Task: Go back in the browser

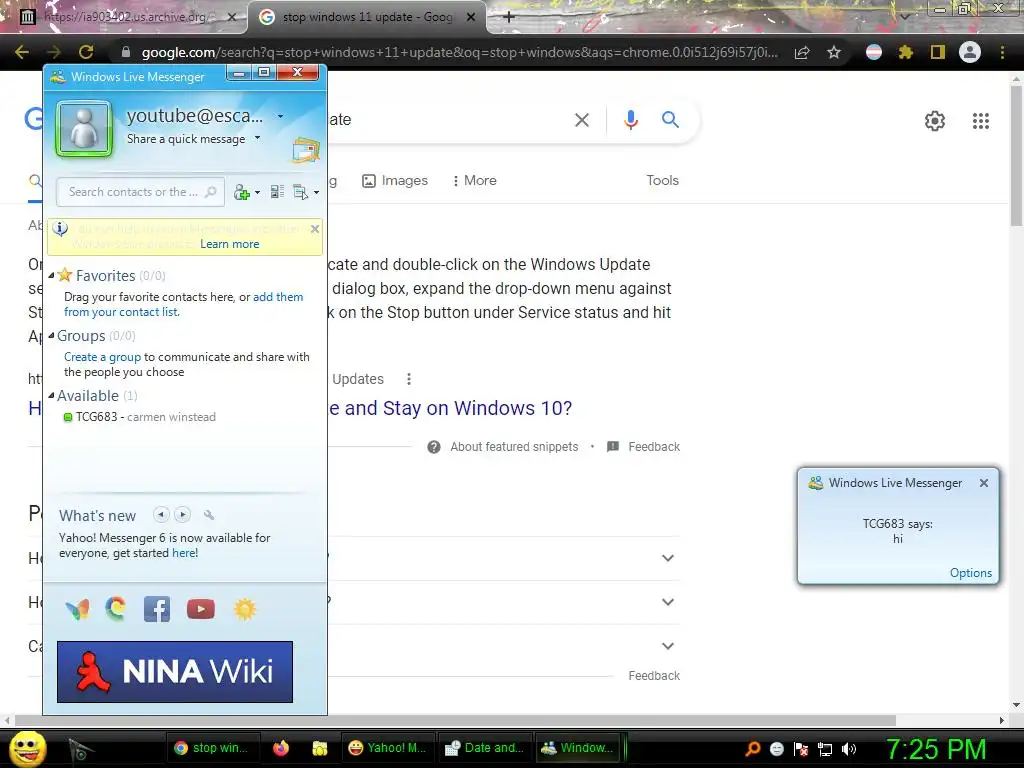Action: pyautogui.click(x=22, y=52)
